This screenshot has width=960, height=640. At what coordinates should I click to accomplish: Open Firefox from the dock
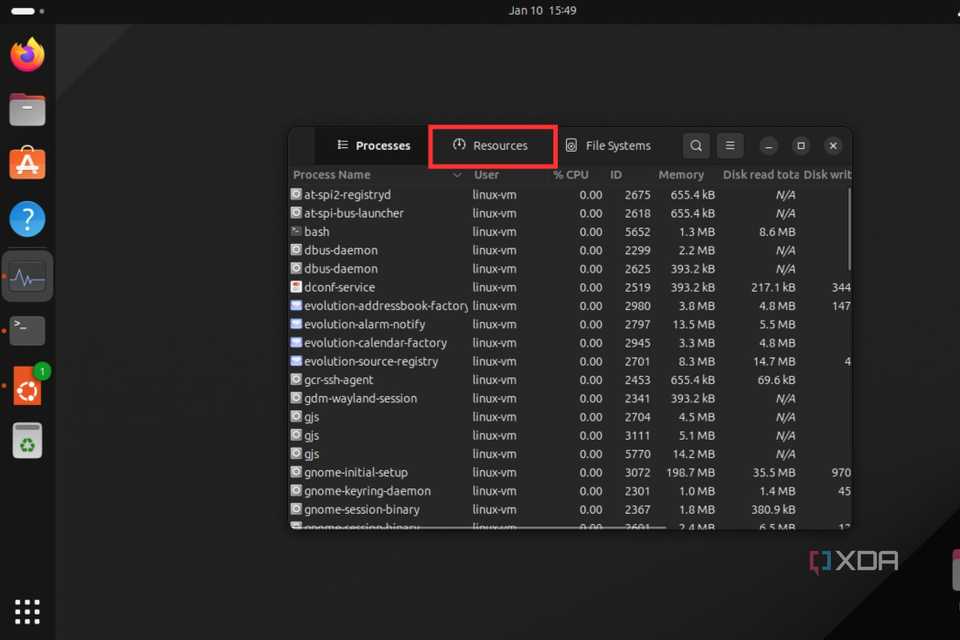(27, 54)
